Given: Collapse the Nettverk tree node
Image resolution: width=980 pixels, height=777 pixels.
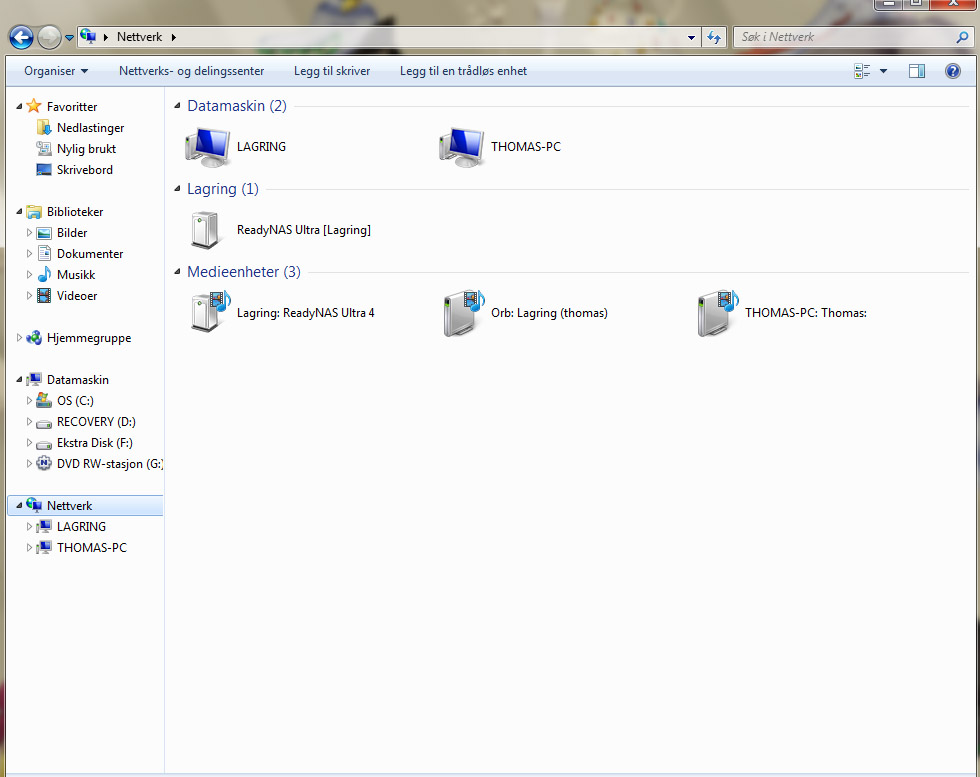Looking at the screenshot, I should click(x=19, y=506).
